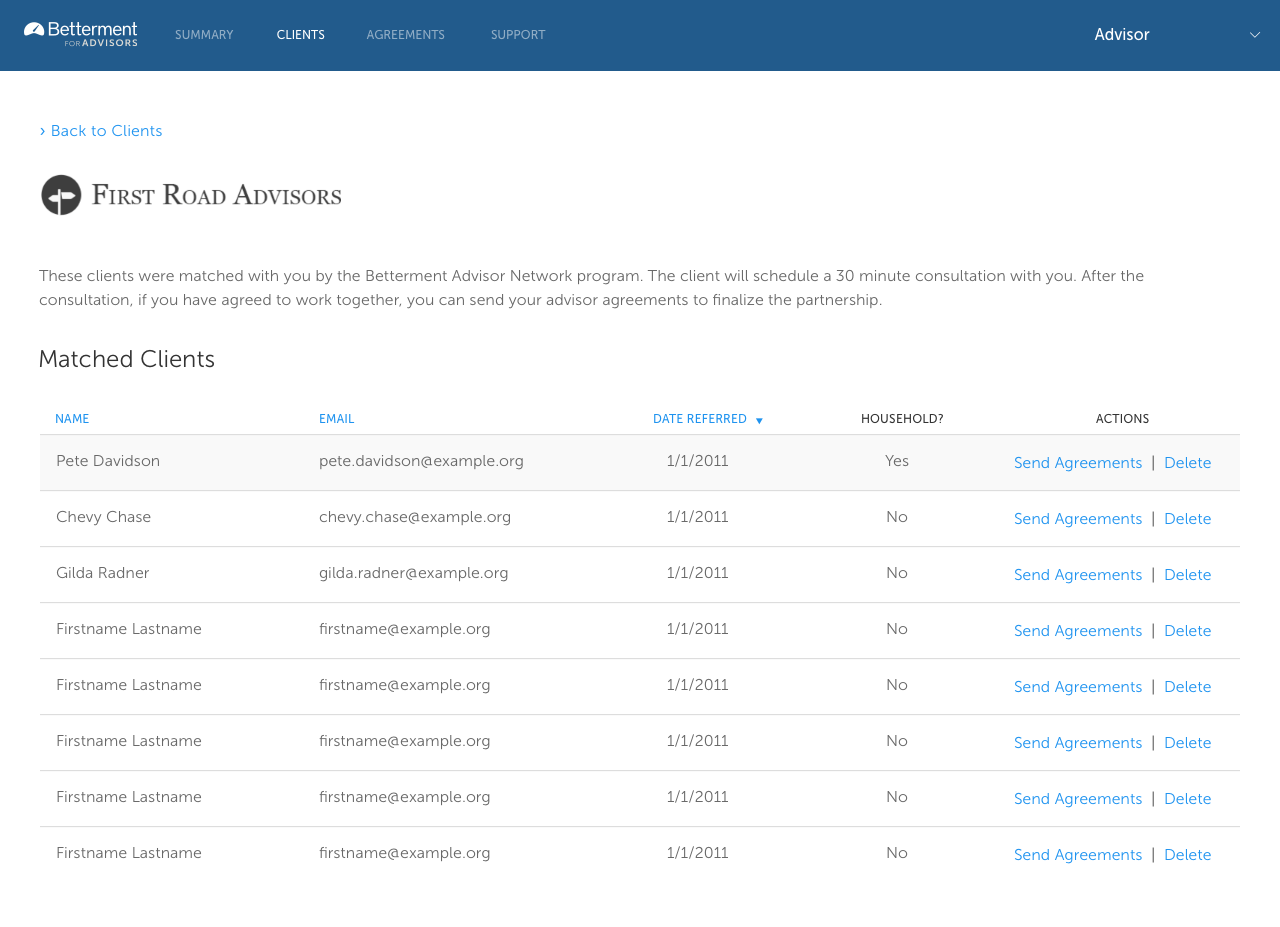
Task: Click the First Road Advisors signpost icon
Action: tap(61, 195)
